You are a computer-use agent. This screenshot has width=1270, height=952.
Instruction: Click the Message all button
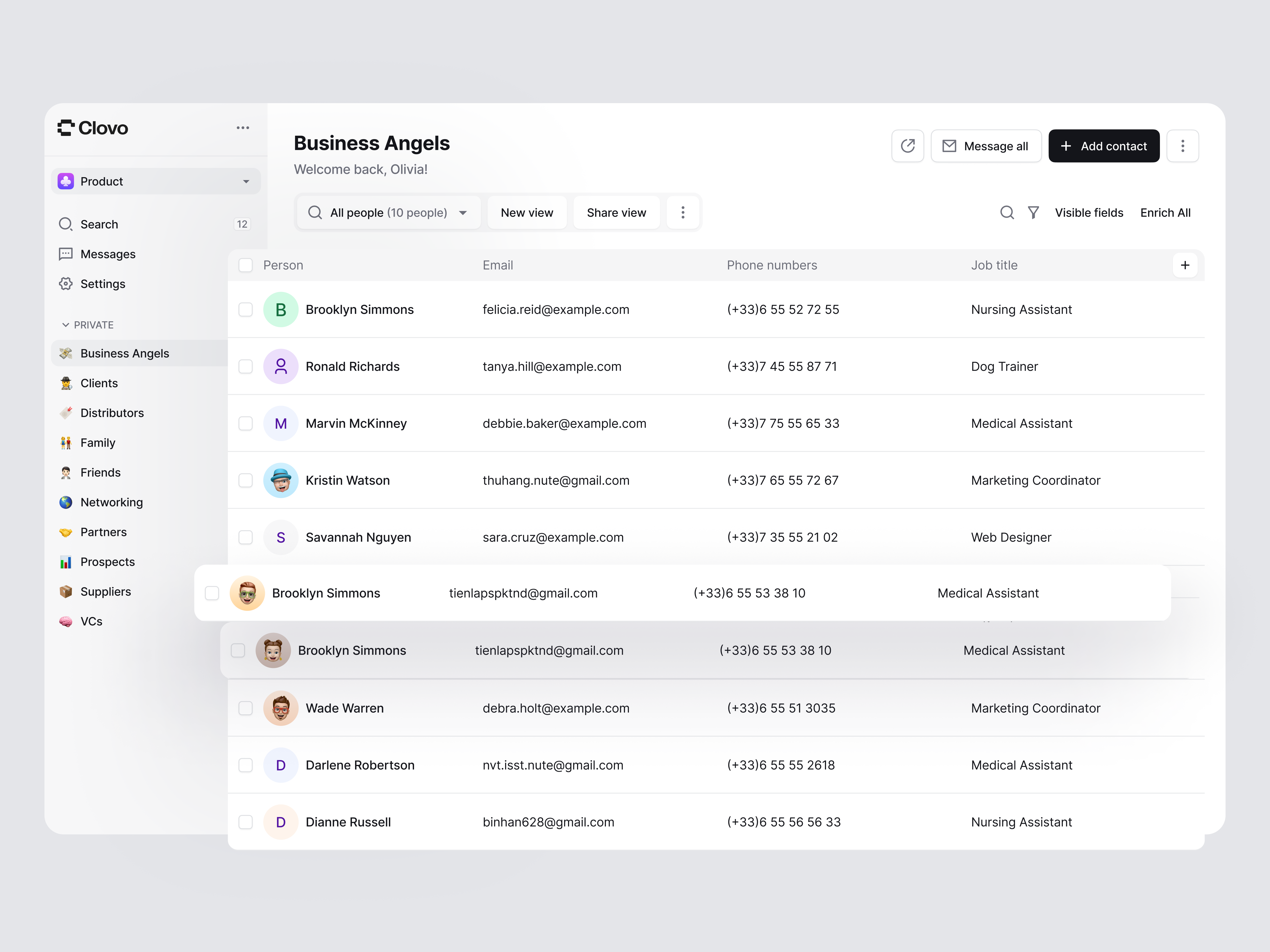click(986, 146)
